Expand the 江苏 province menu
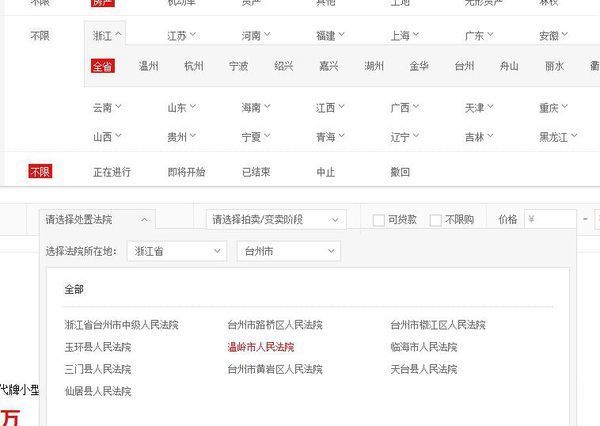This screenshot has height=426, width=600. click(x=181, y=36)
